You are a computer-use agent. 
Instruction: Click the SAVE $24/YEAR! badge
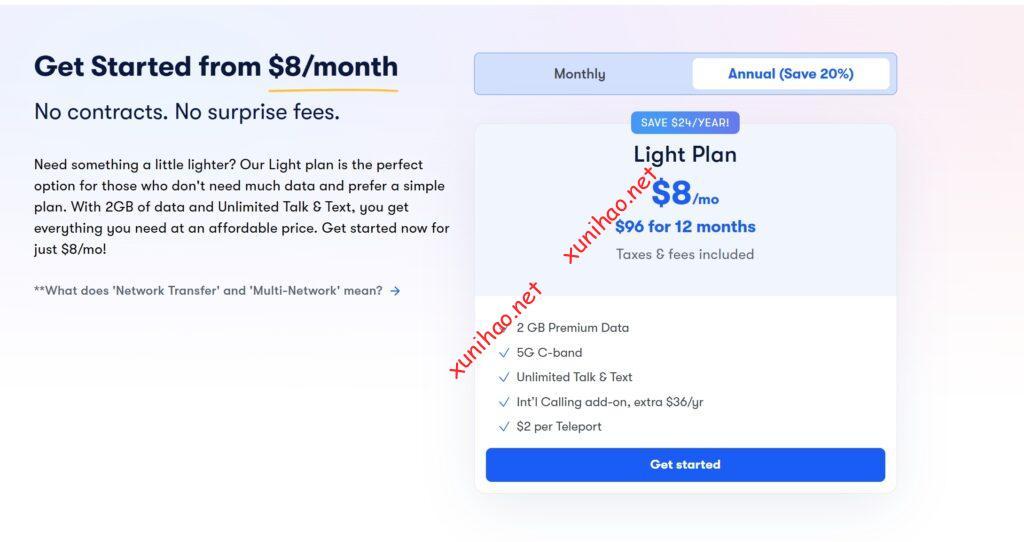coord(685,123)
